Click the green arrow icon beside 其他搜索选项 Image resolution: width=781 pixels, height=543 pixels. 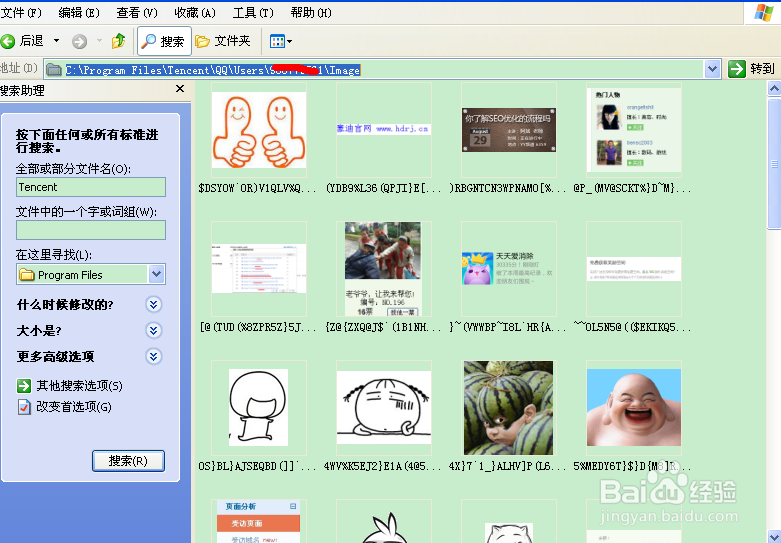24,386
